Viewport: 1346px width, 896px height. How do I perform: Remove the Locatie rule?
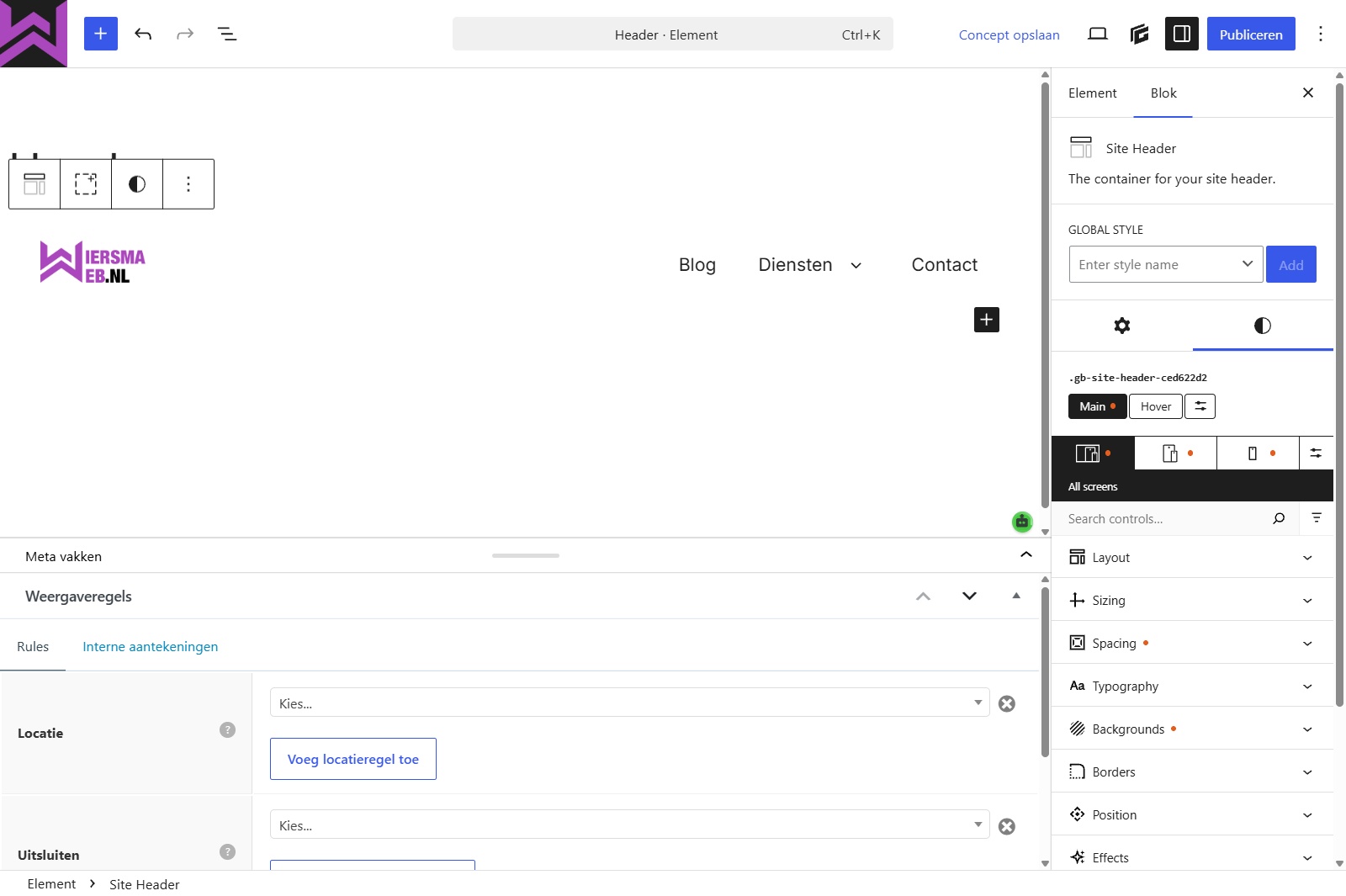coord(1007,703)
